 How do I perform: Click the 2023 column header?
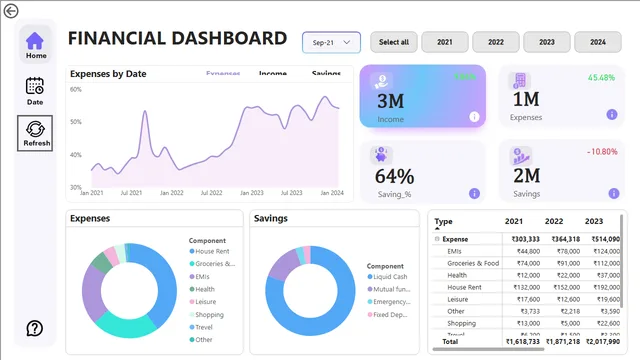[x=593, y=221]
